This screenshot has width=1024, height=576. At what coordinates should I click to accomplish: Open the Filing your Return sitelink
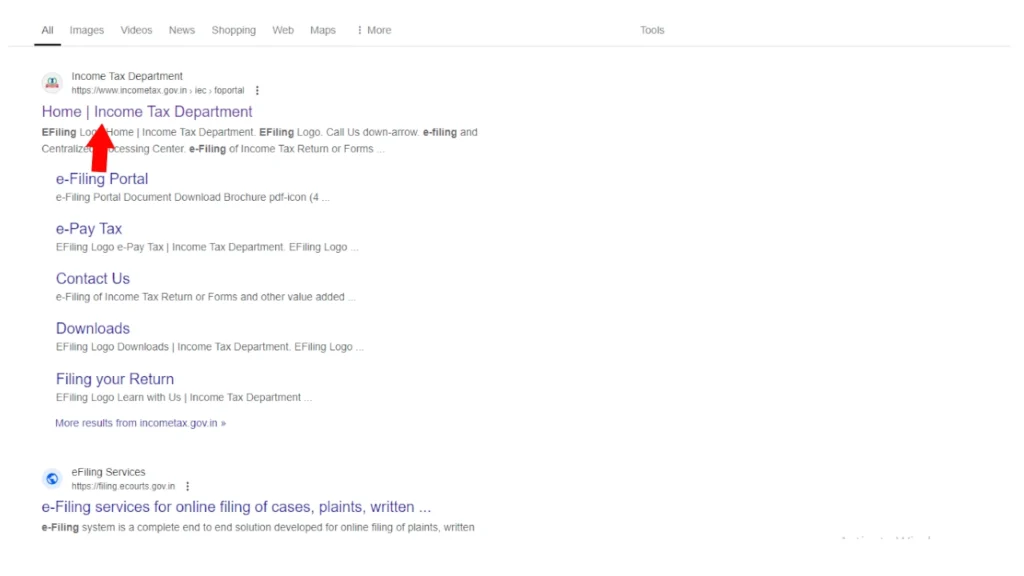tap(115, 379)
